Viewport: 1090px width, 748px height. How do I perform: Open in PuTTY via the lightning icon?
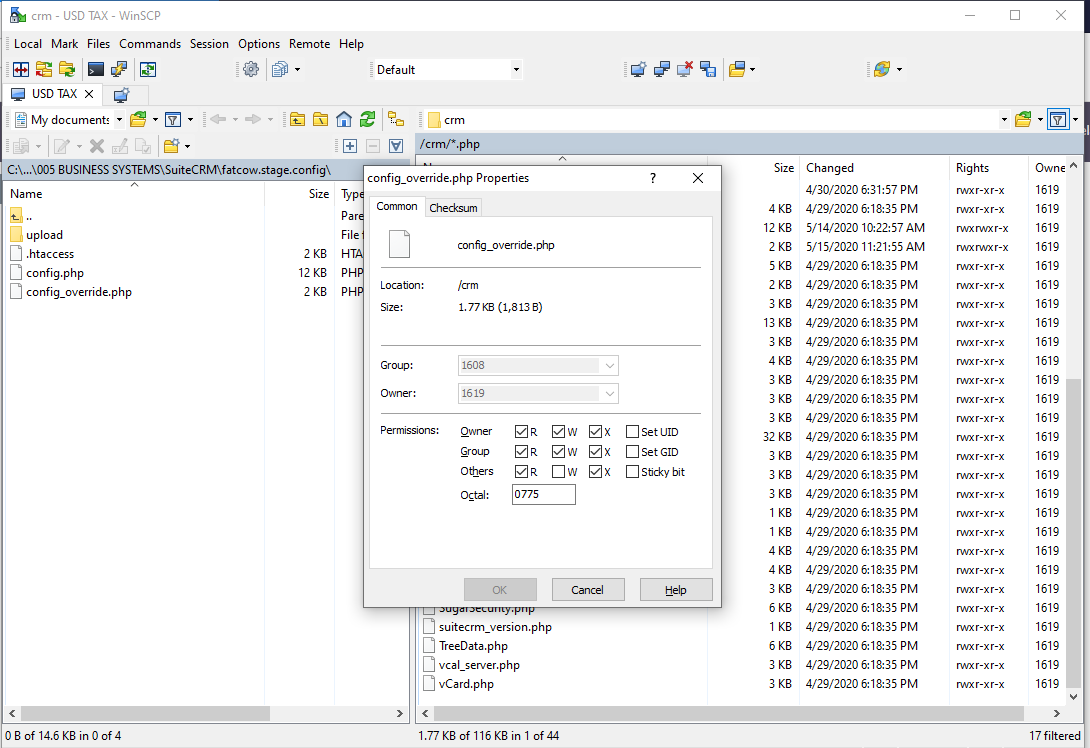[119, 70]
